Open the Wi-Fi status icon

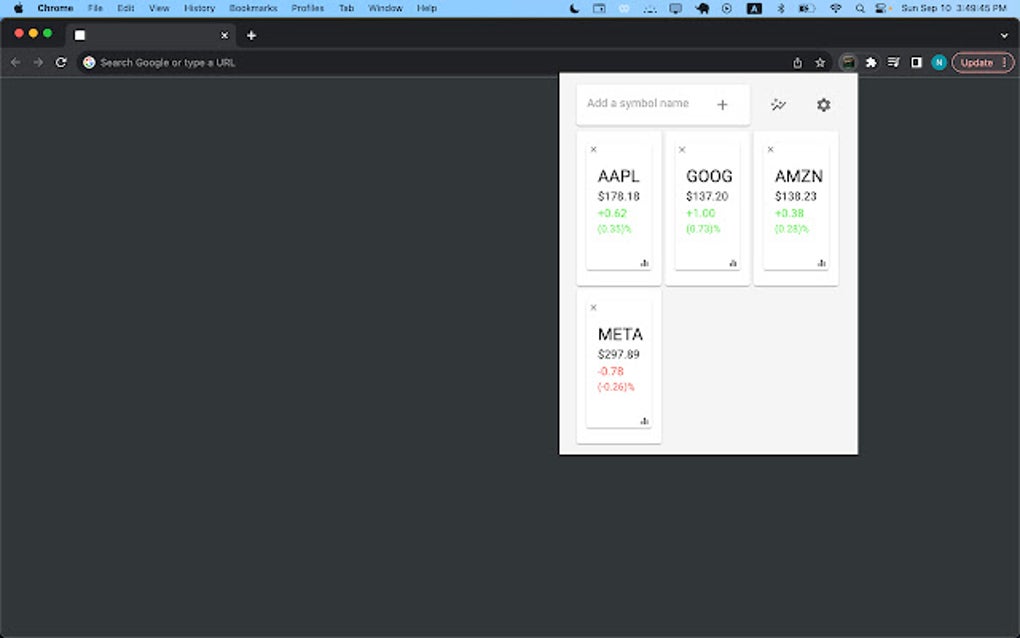pyautogui.click(x=836, y=8)
